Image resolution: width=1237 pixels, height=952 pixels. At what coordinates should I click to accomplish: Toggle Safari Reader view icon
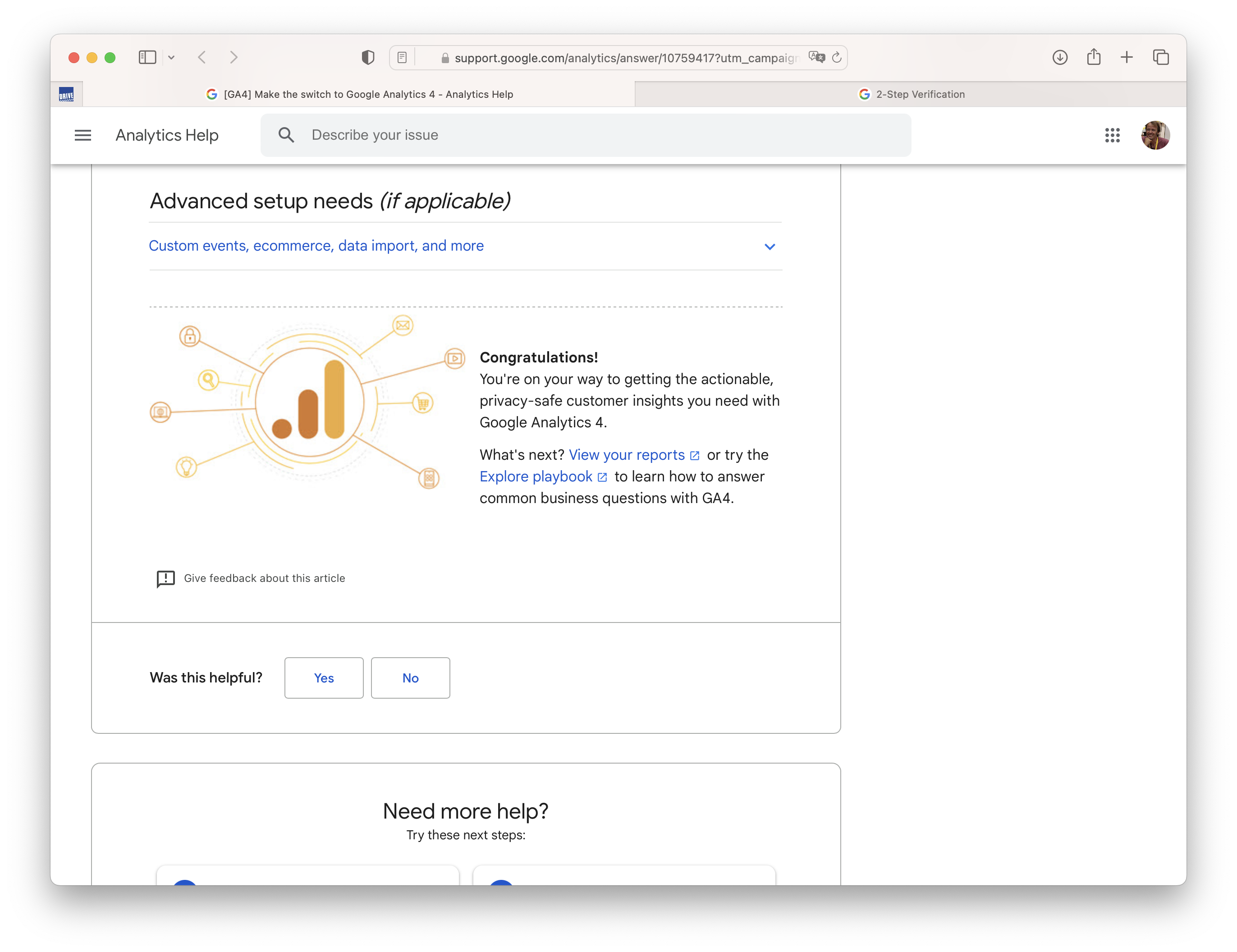[x=402, y=57]
